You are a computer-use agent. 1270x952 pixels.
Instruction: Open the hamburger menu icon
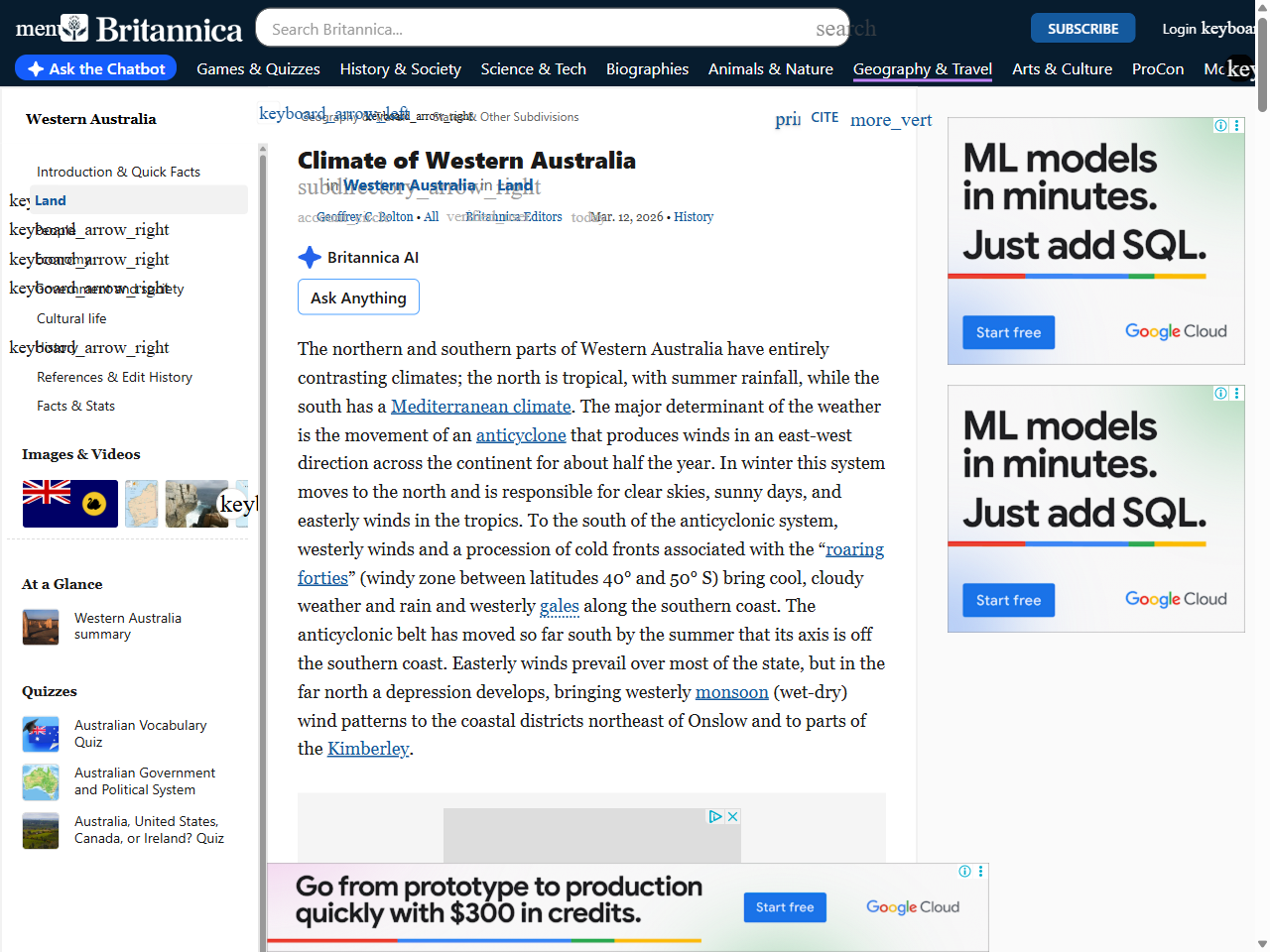(36, 28)
